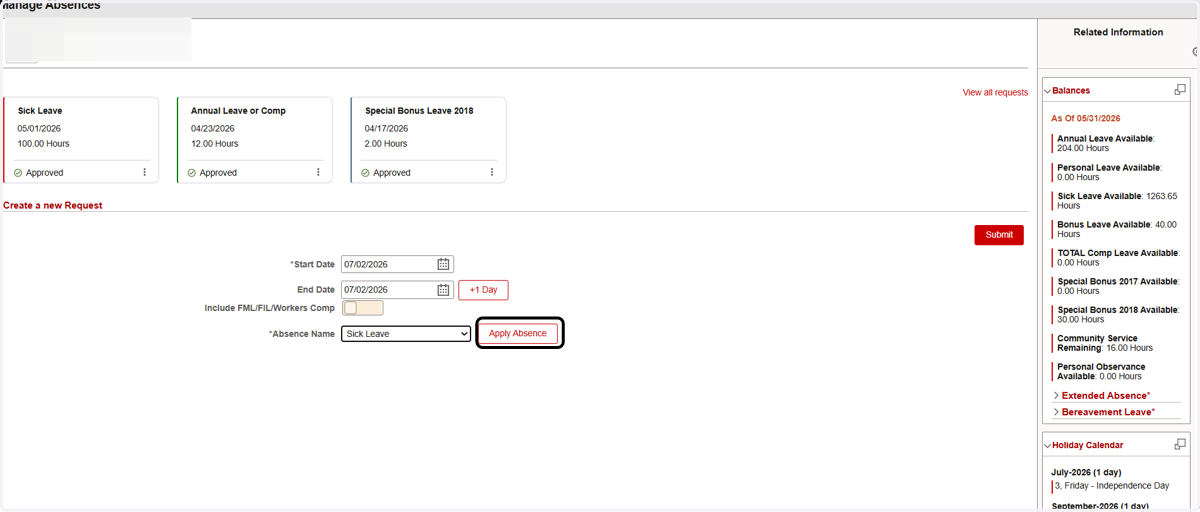Open the Absence Name dropdown
Viewport: 1200px width, 512px height.
point(406,334)
